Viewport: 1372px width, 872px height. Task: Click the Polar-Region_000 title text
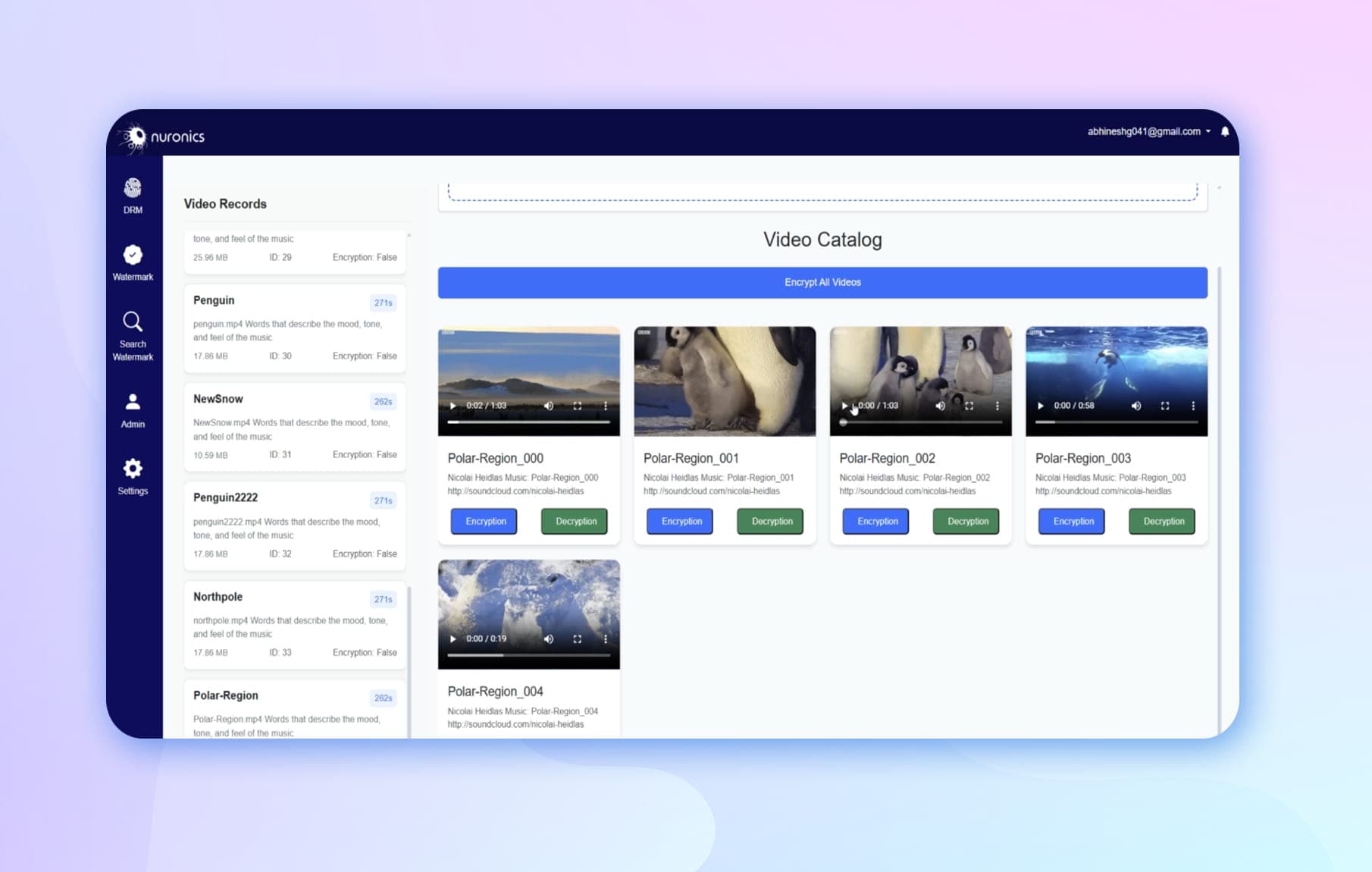495,458
